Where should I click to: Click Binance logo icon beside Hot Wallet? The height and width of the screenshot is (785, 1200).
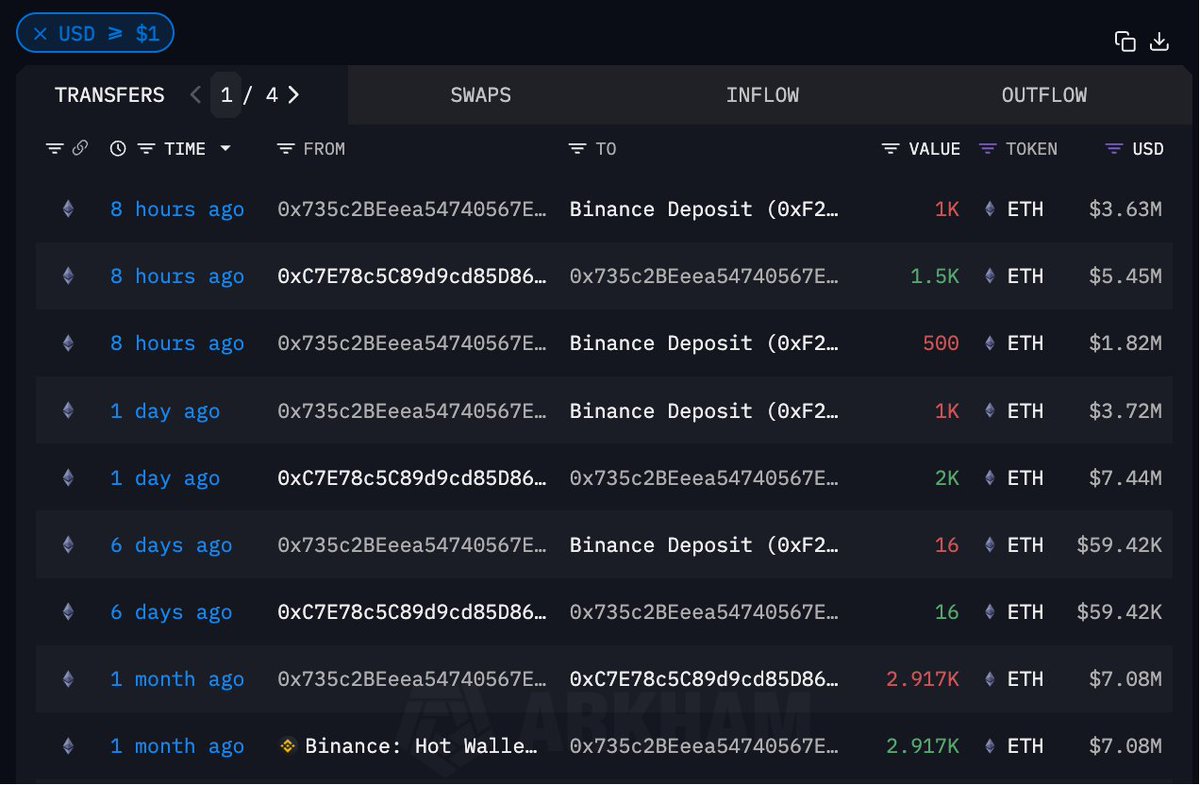pos(288,746)
